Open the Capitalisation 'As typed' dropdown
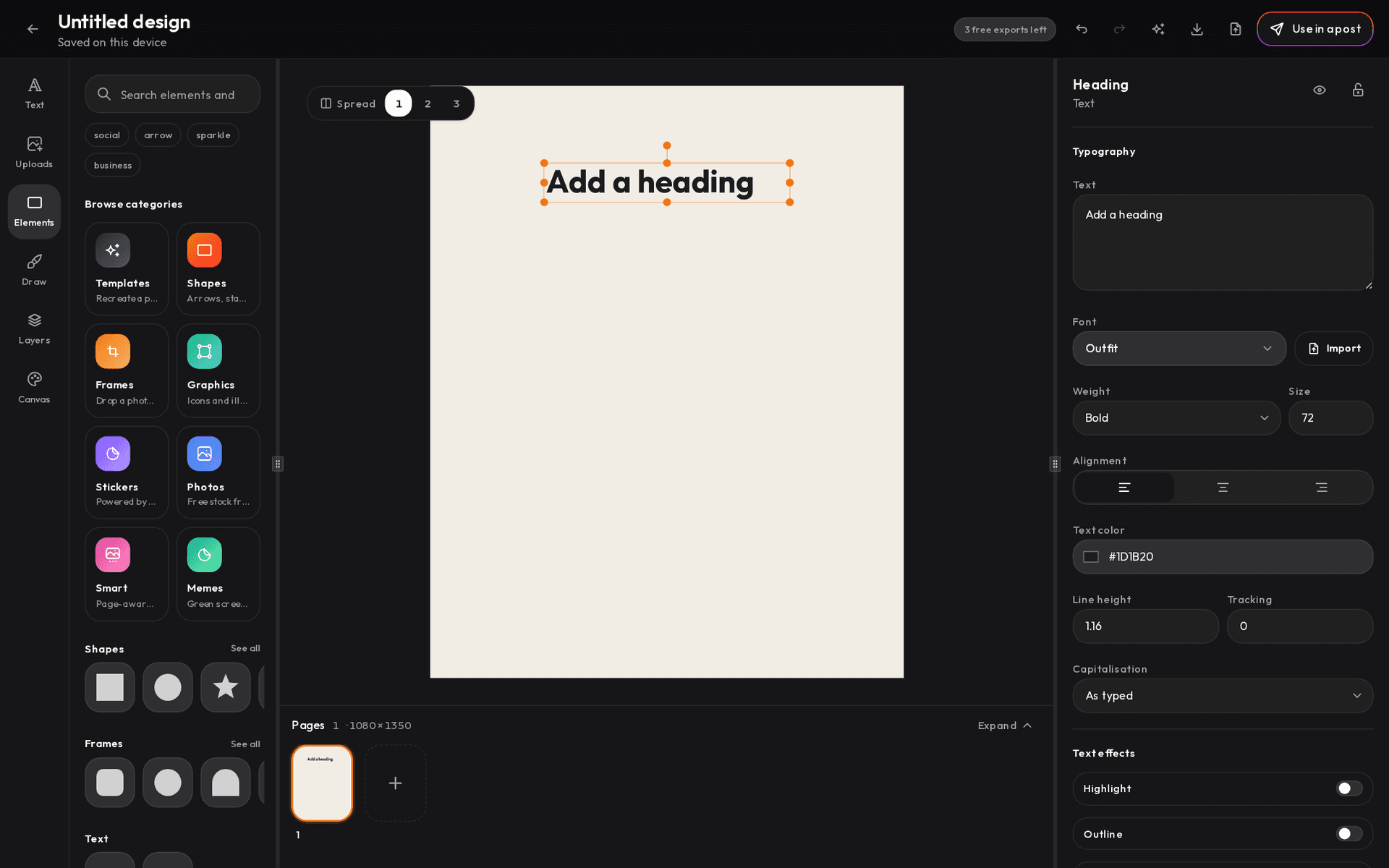This screenshot has height=868, width=1389. click(x=1223, y=696)
